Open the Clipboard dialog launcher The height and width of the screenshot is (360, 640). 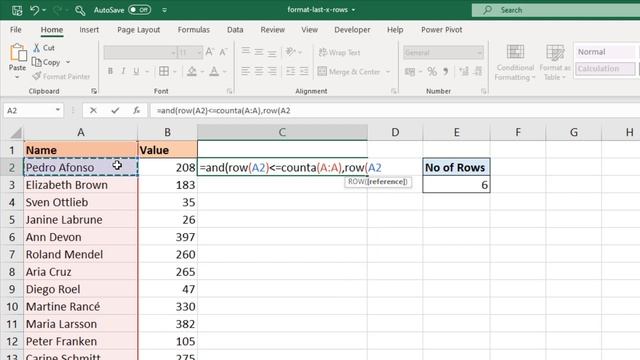click(x=94, y=91)
